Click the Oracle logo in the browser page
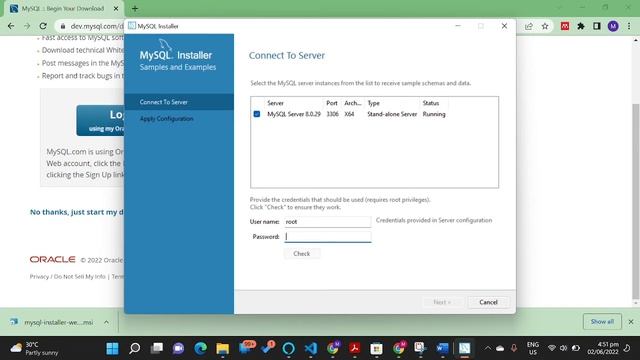 pyautogui.click(x=53, y=260)
